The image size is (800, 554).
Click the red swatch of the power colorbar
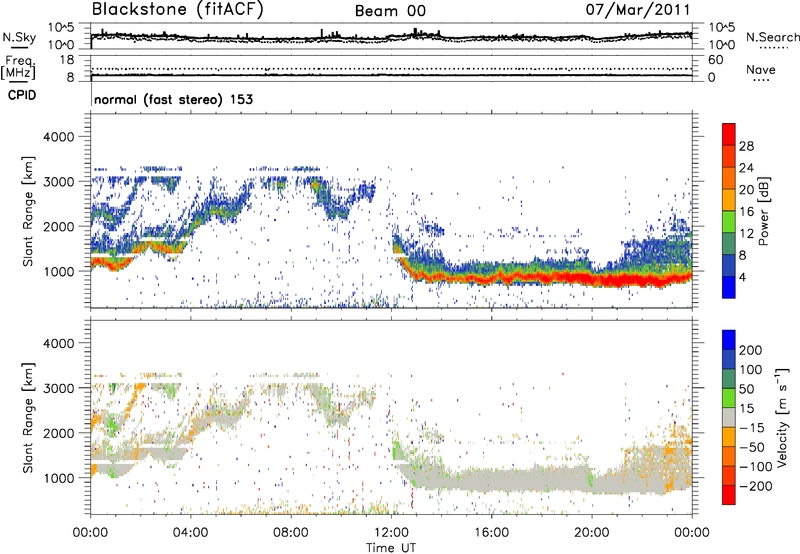coord(729,134)
